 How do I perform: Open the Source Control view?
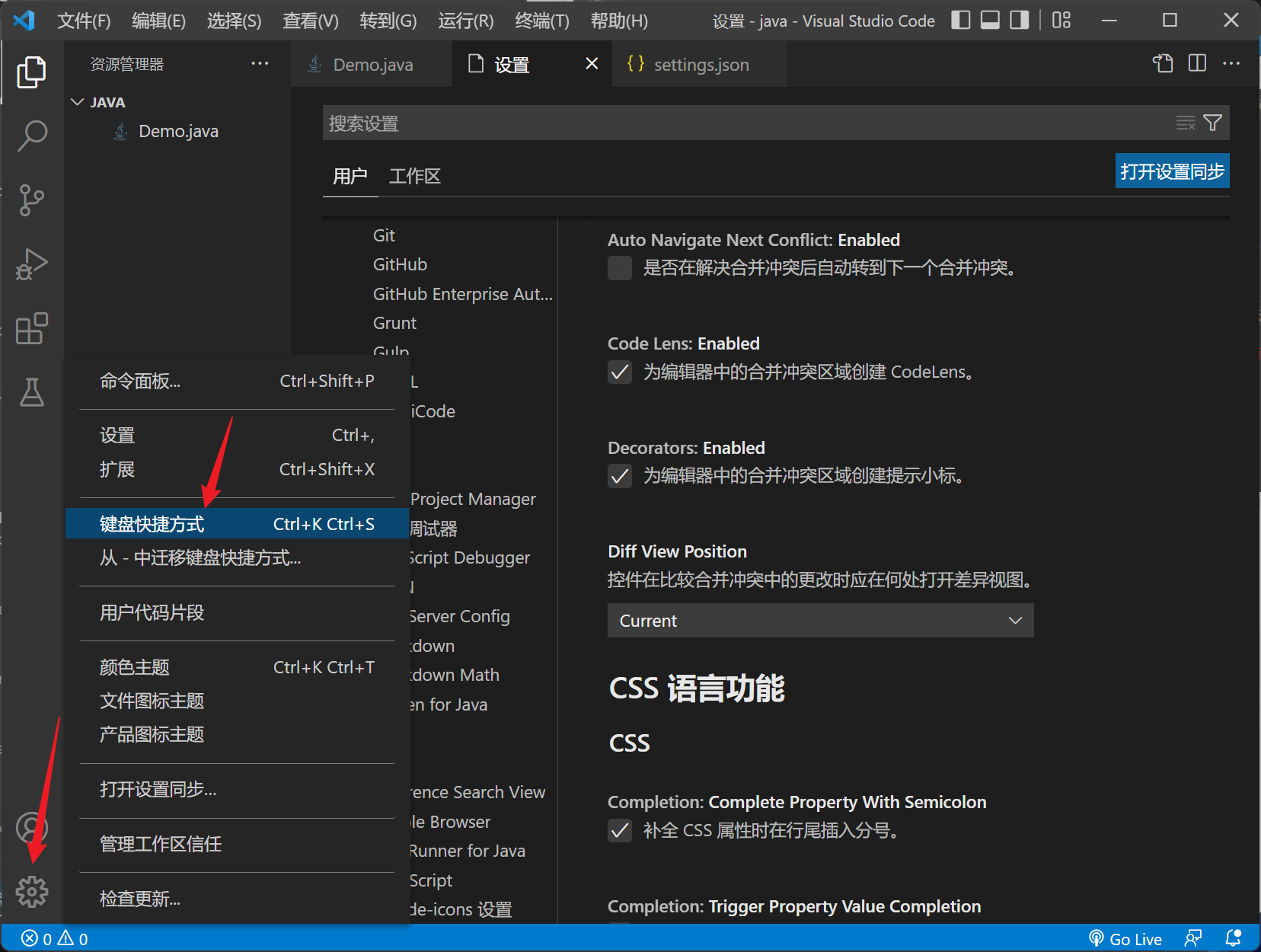click(31, 200)
